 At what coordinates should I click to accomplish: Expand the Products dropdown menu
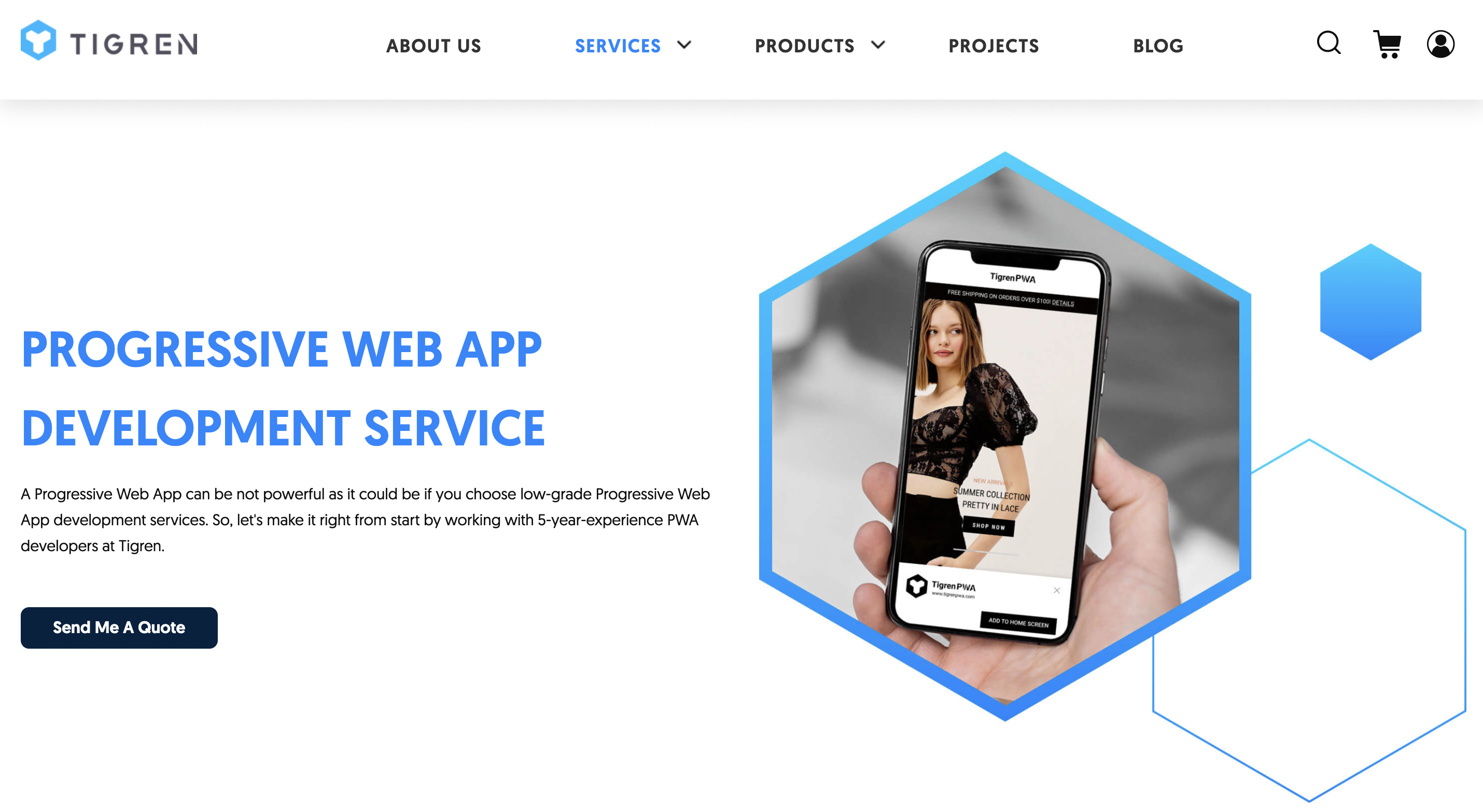point(819,45)
